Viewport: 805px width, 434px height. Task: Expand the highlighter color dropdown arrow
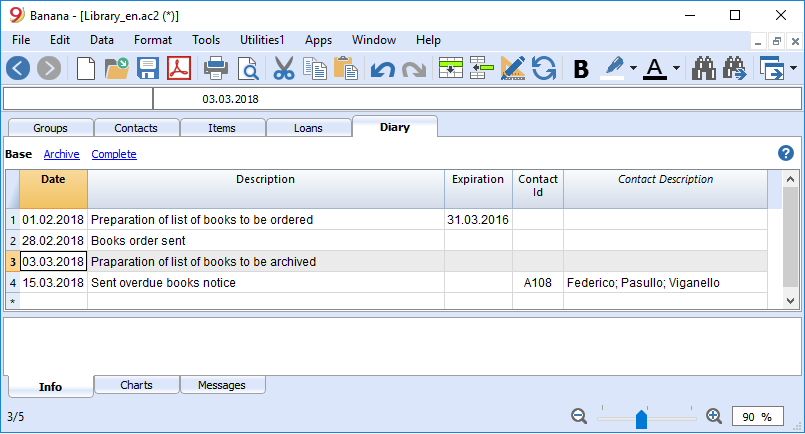pos(633,68)
